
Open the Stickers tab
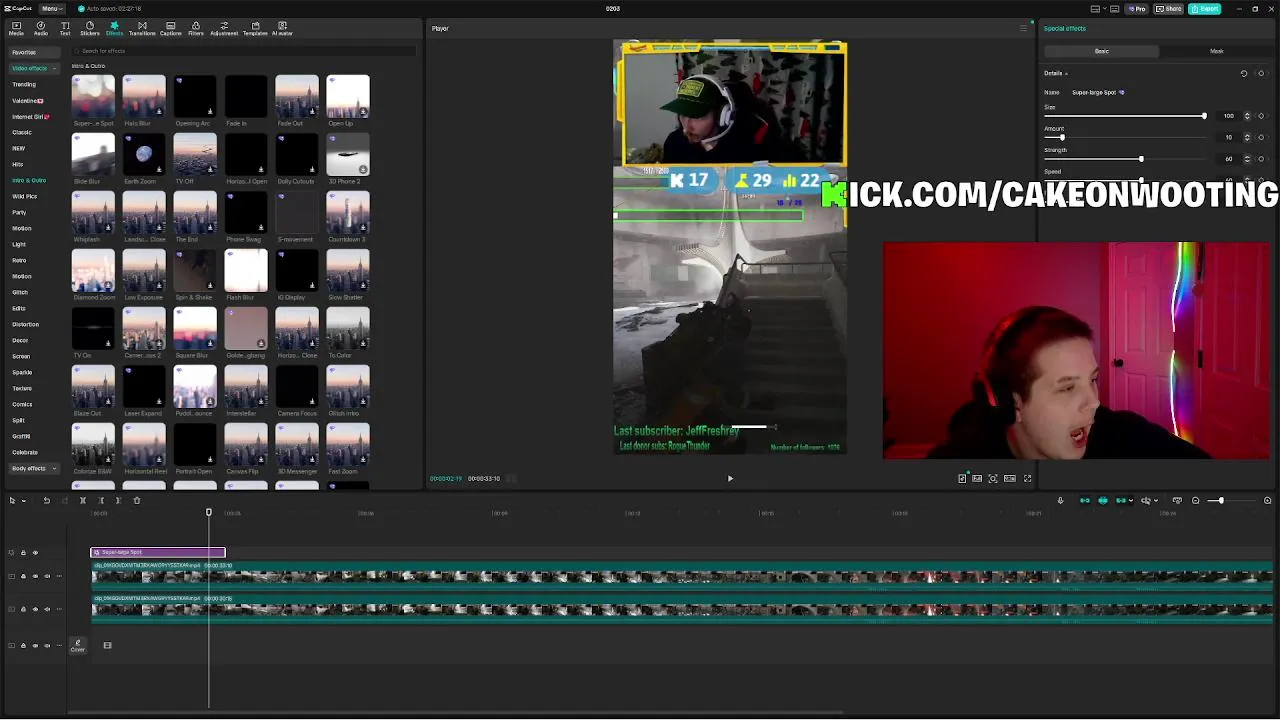coord(89,28)
